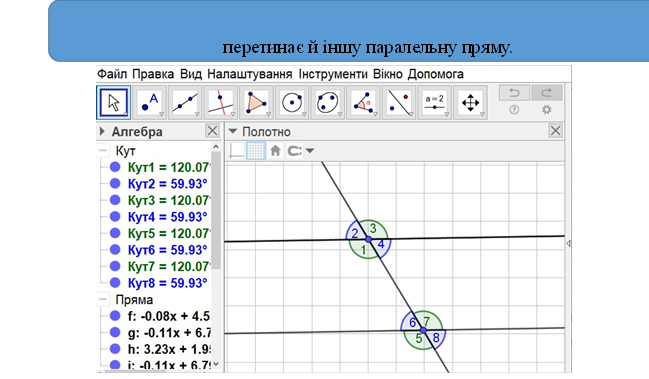Collapse the angles group in Algebra
This screenshot has height=379, width=649.
(103, 151)
